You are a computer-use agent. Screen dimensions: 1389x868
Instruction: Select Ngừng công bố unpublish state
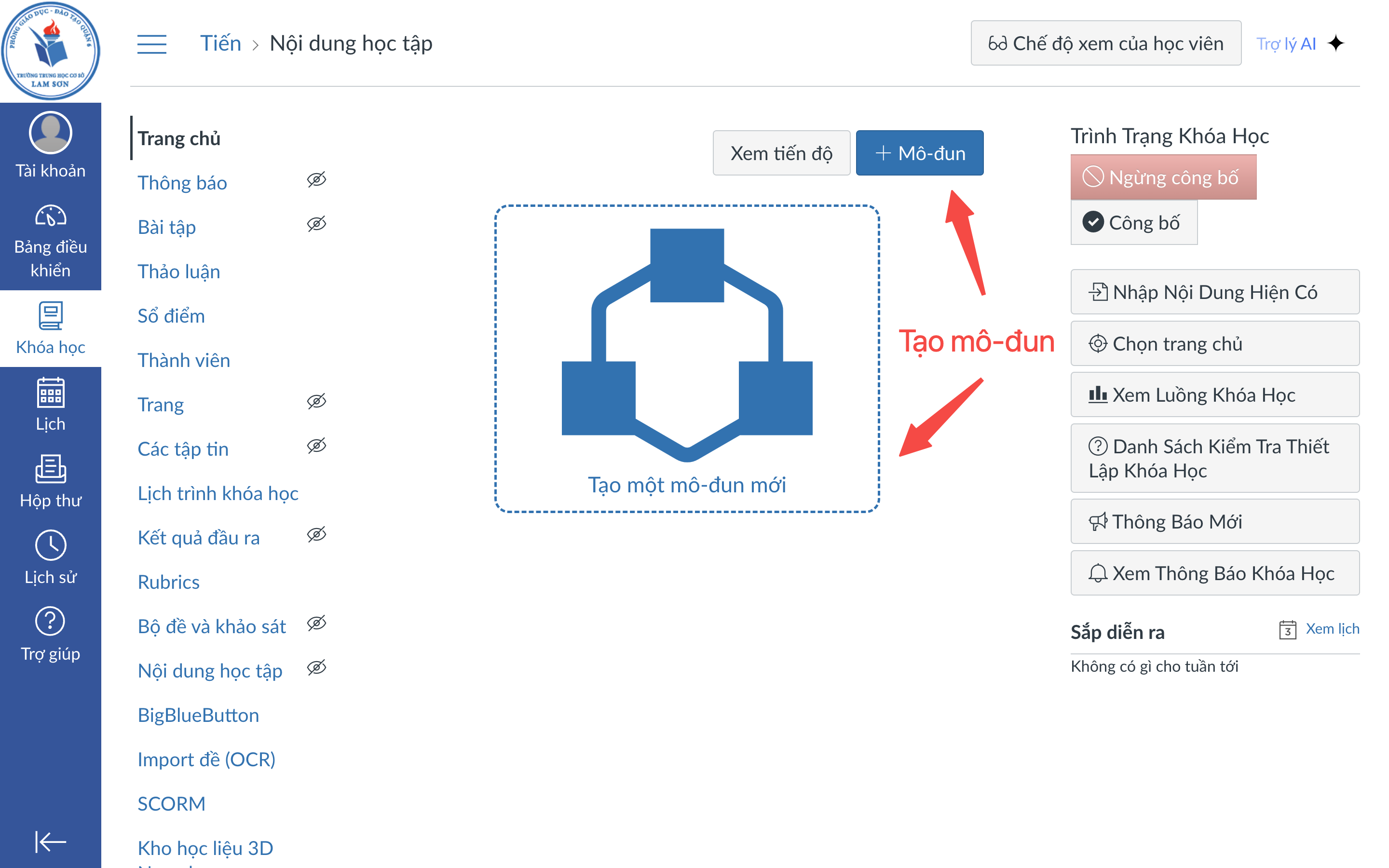click(1163, 177)
